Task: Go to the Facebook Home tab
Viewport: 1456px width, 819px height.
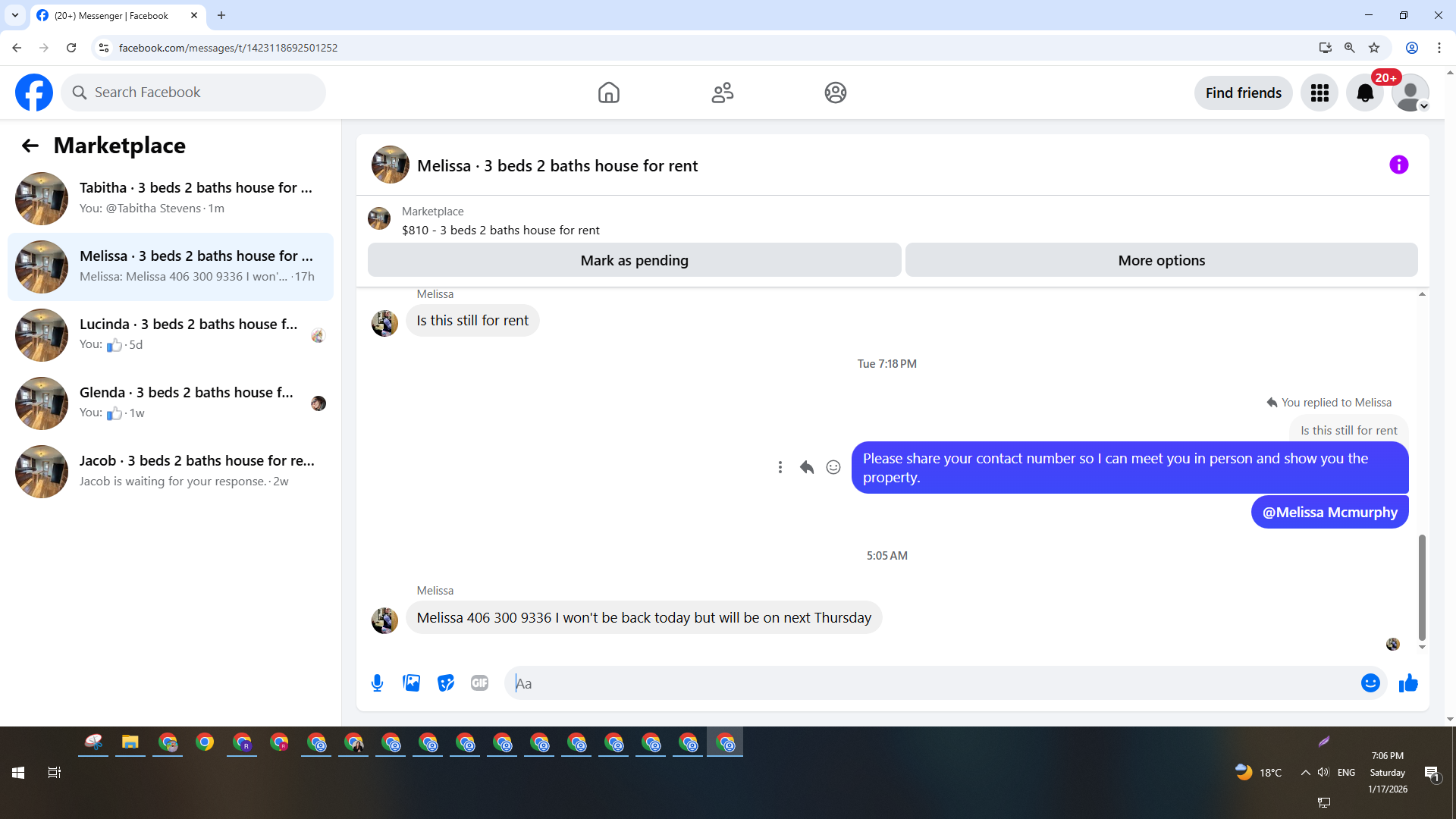Action: [x=608, y=93]
